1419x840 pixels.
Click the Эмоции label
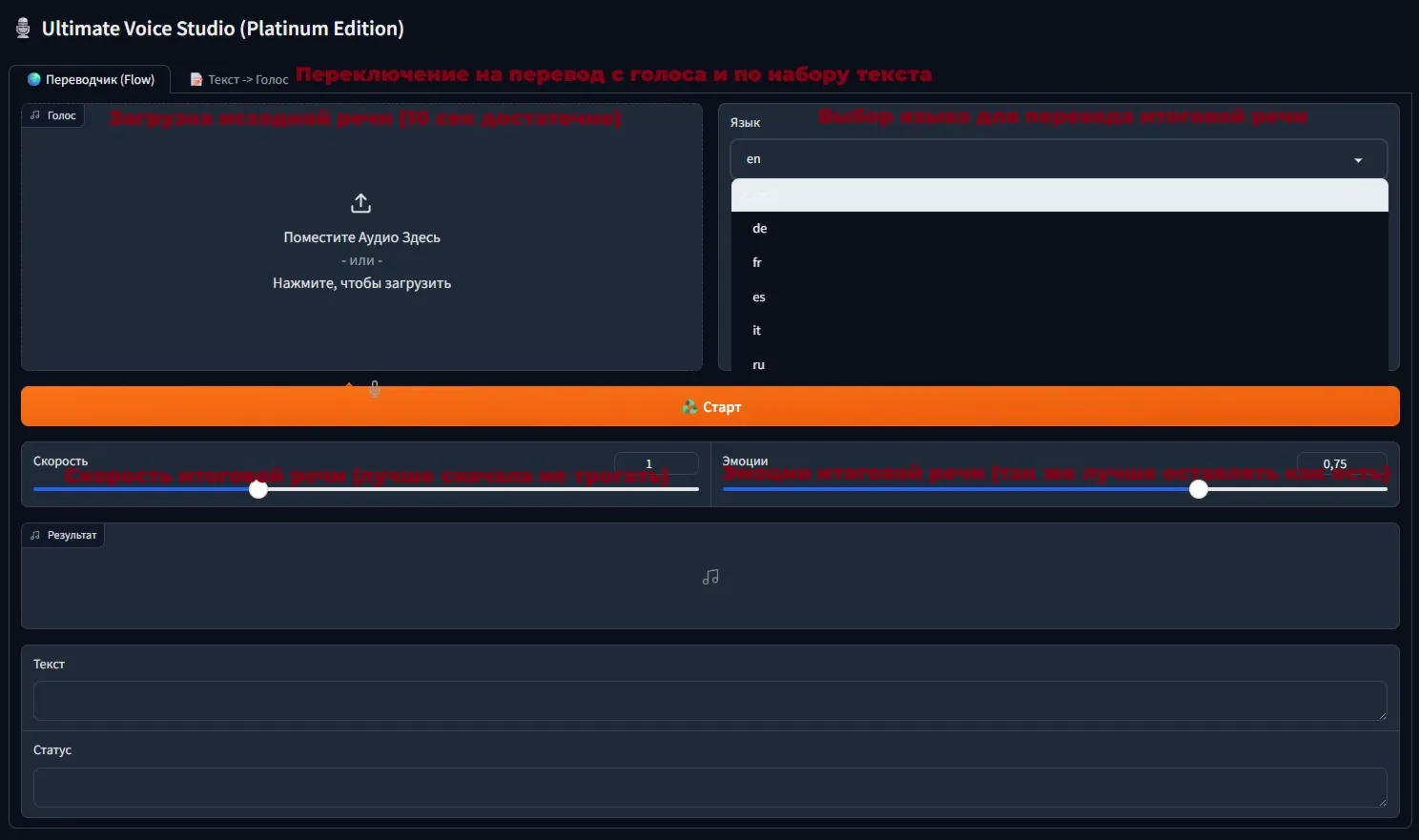745,461
